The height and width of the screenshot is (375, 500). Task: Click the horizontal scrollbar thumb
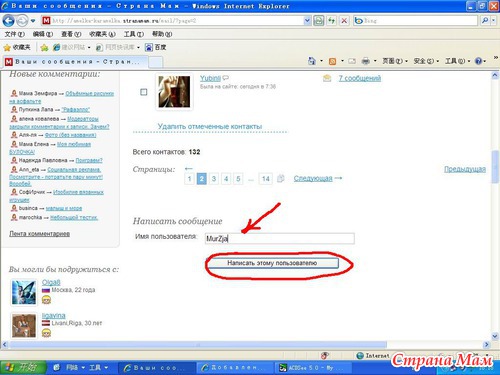pyautogui.click(x=198, y=345)
